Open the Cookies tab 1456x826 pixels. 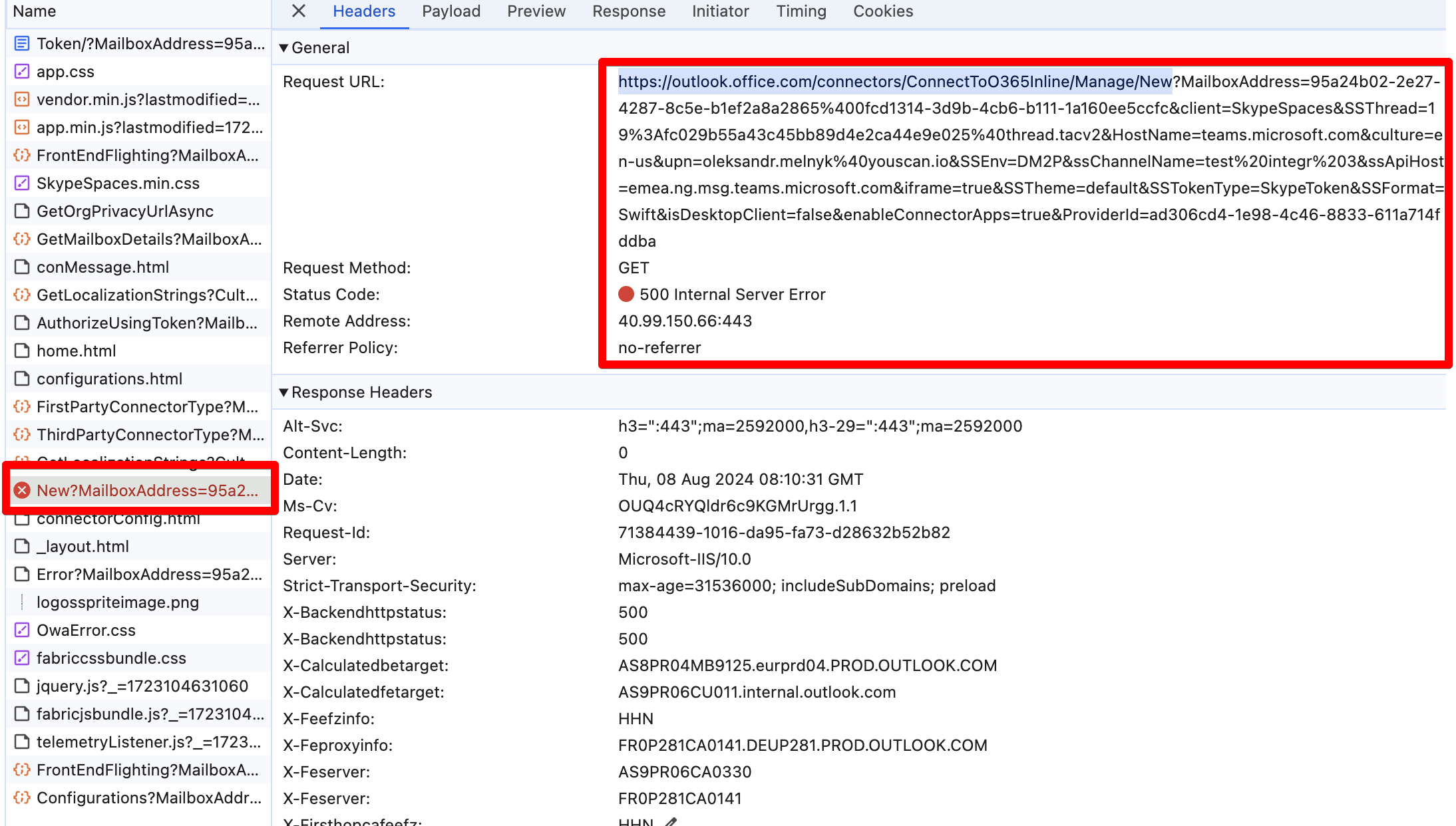[x=883, y=11]
